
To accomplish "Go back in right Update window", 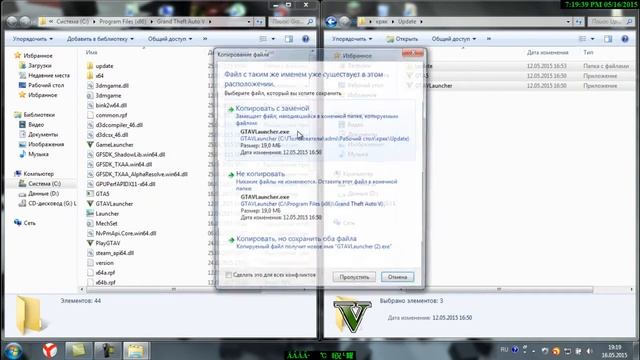I will [331, 21].
